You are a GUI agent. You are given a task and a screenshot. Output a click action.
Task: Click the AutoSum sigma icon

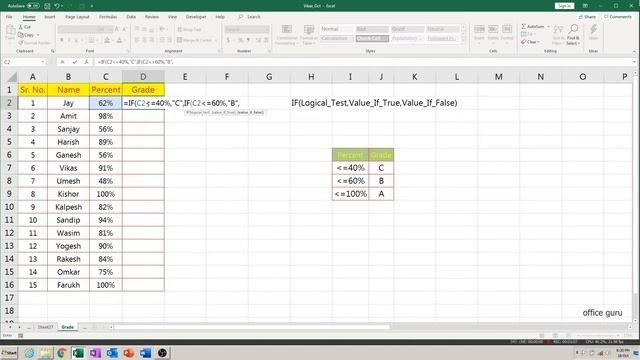point(524,27)
